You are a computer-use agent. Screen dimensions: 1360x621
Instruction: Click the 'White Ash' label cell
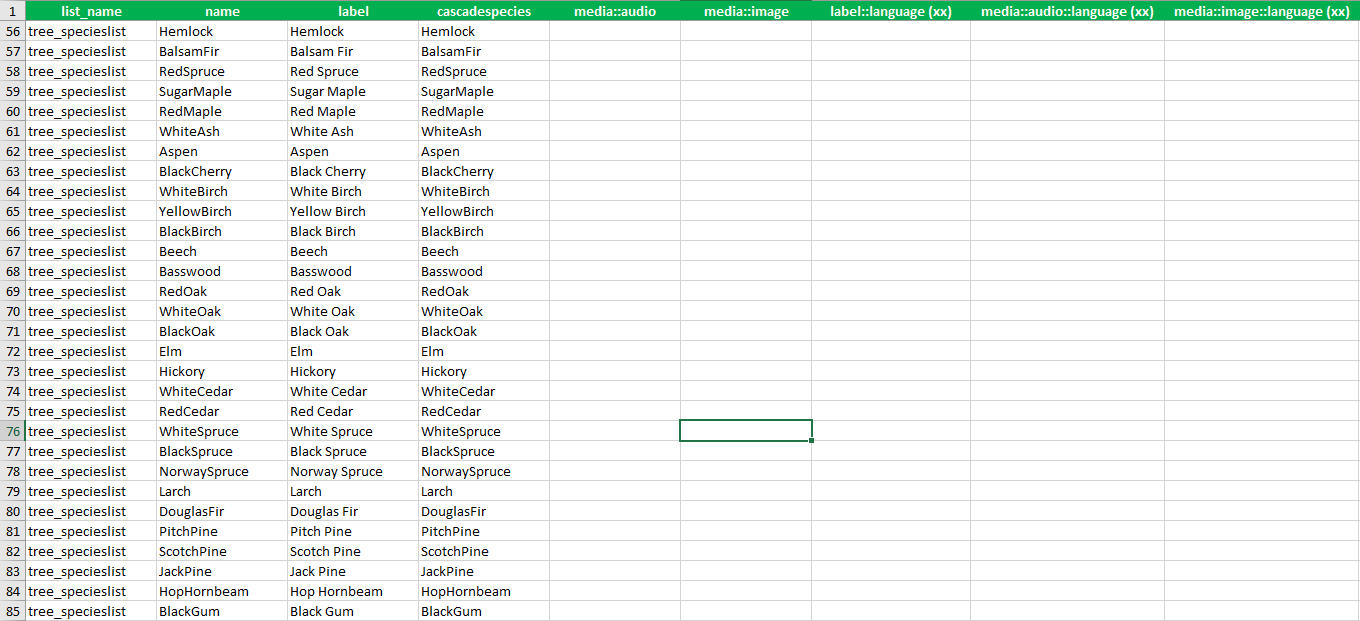[x=353, y=131]
